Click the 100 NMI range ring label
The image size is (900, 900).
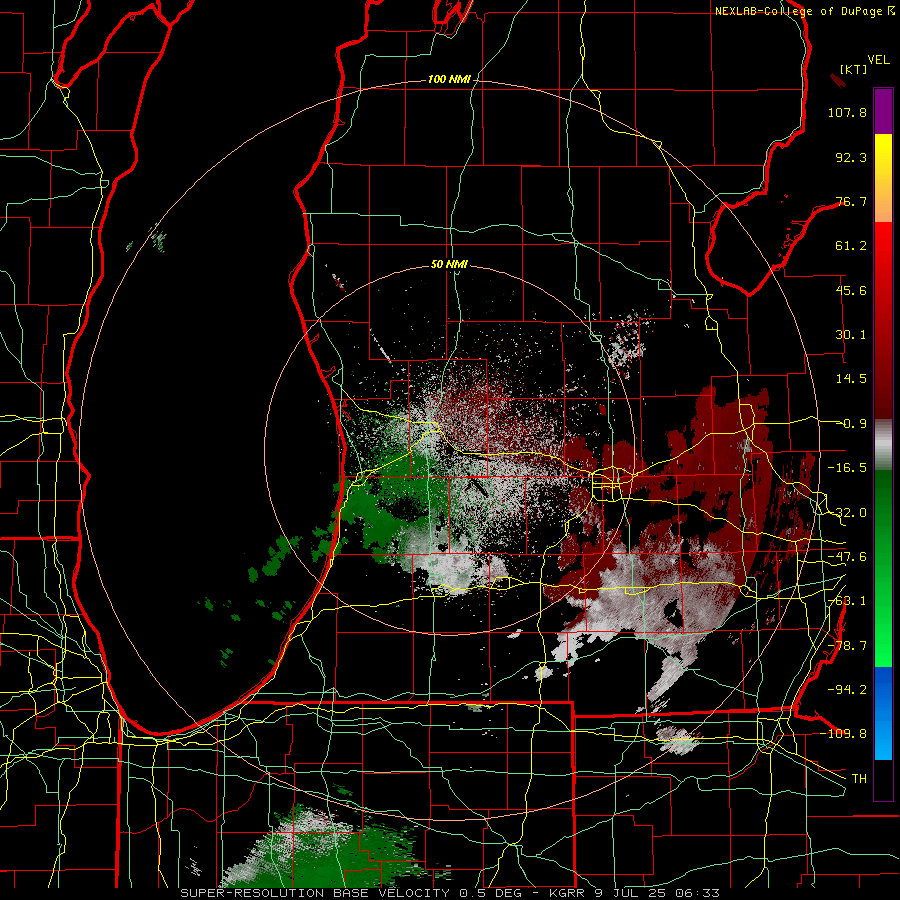[449, 79]
